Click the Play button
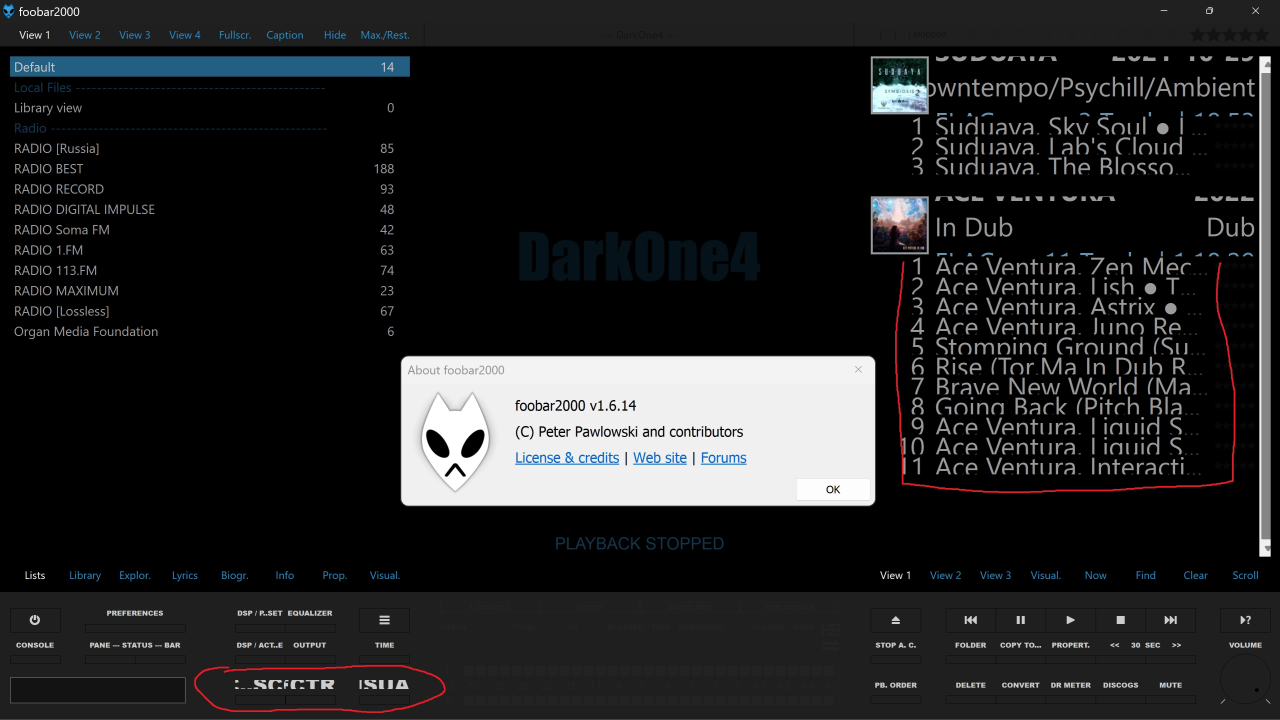 tap(1070, 620)
